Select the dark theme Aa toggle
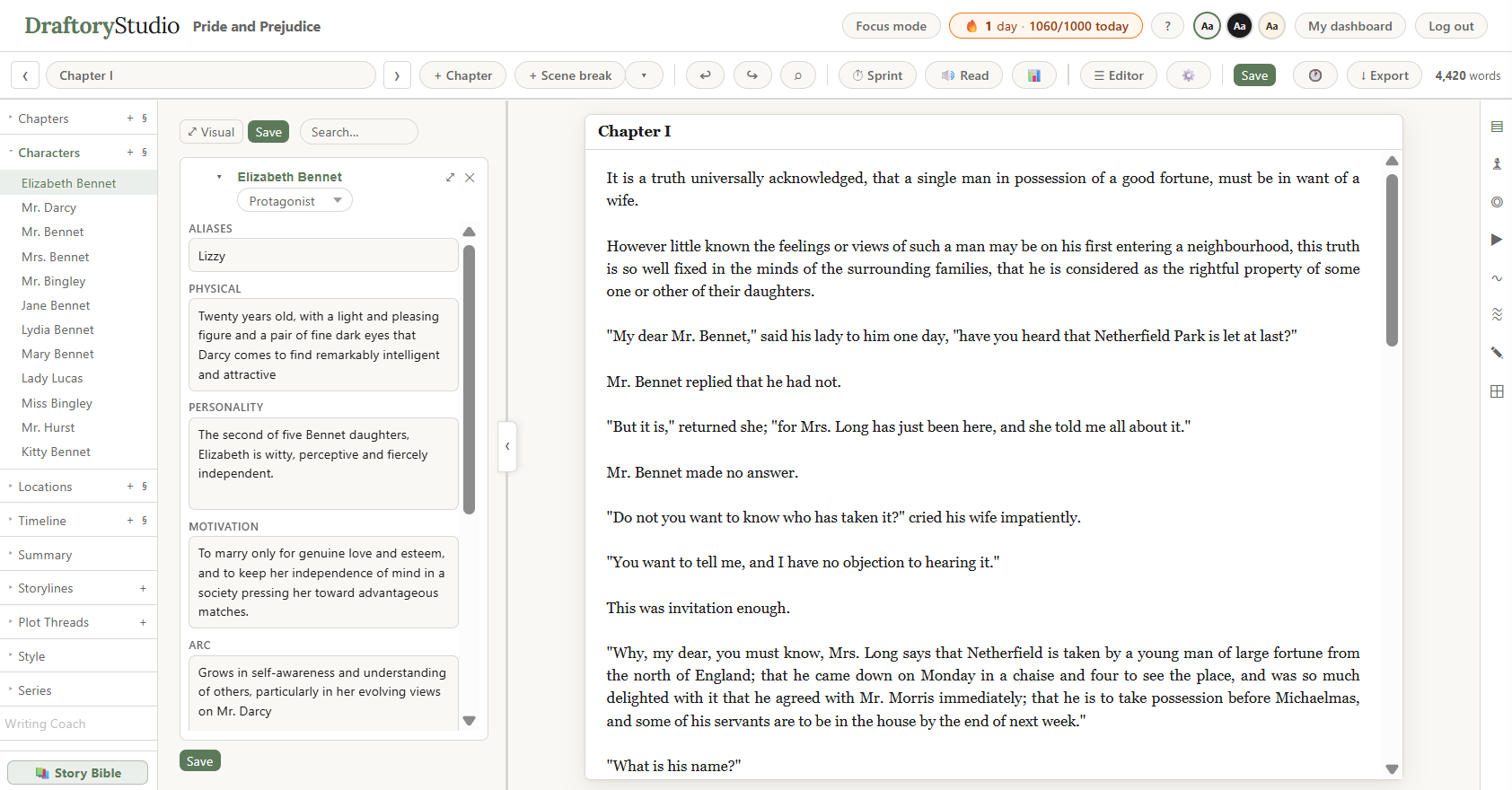 coord(1239,26)
